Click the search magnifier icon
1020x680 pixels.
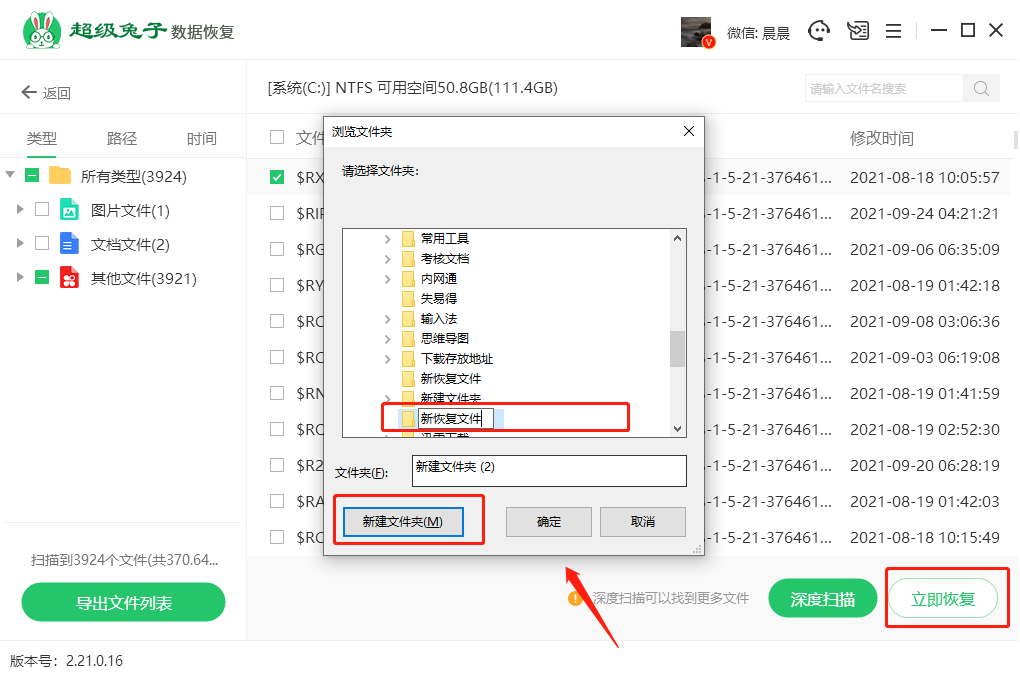(x=981, y=88)
